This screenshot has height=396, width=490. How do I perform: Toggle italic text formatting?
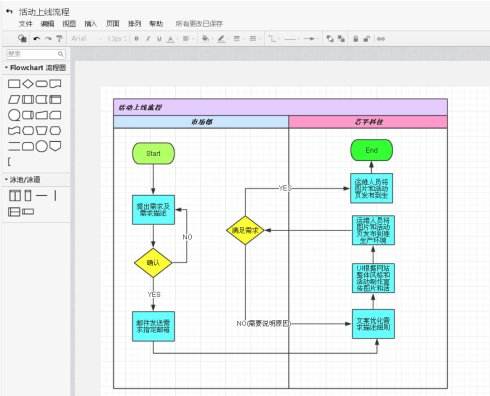148,39
